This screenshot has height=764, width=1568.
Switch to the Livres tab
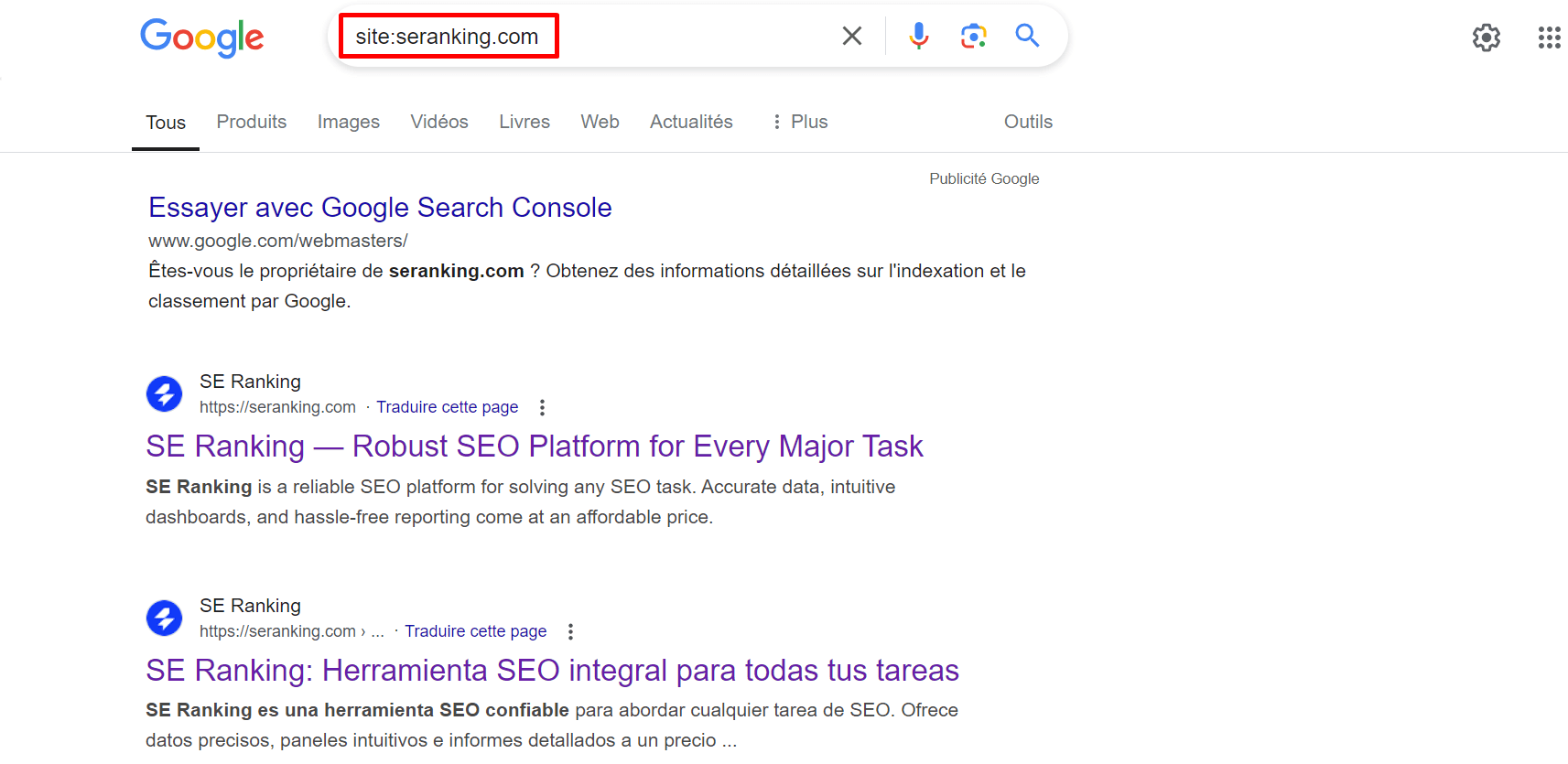tap(524, 122)
